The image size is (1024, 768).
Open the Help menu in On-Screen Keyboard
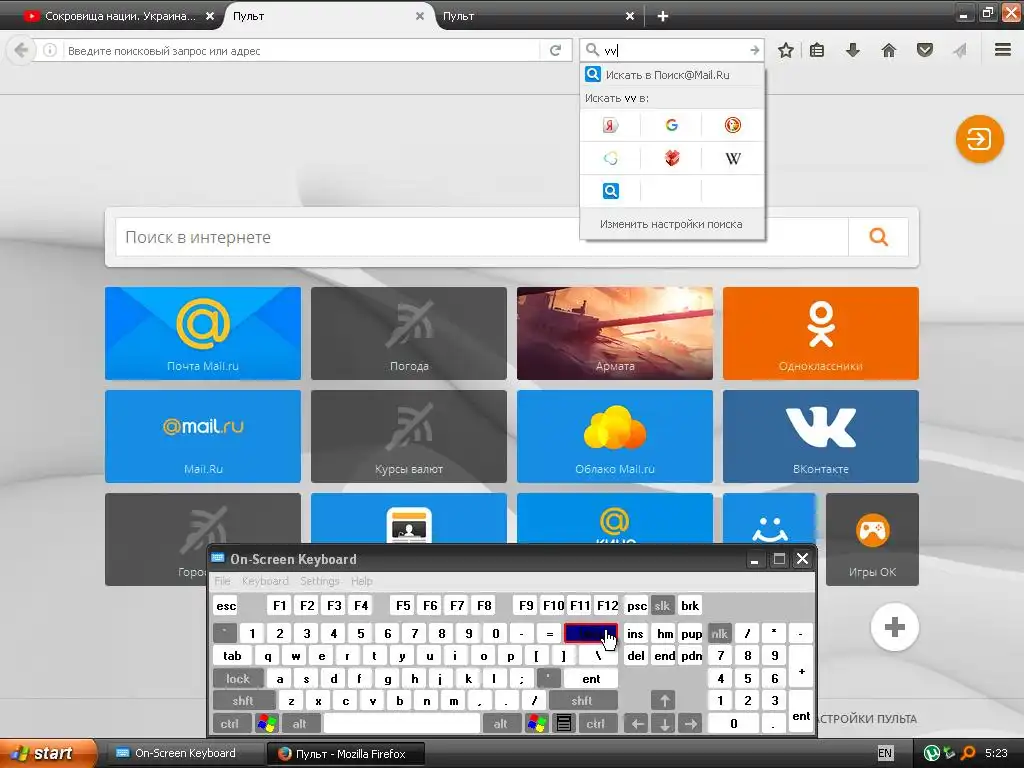[x=361, y=581]
